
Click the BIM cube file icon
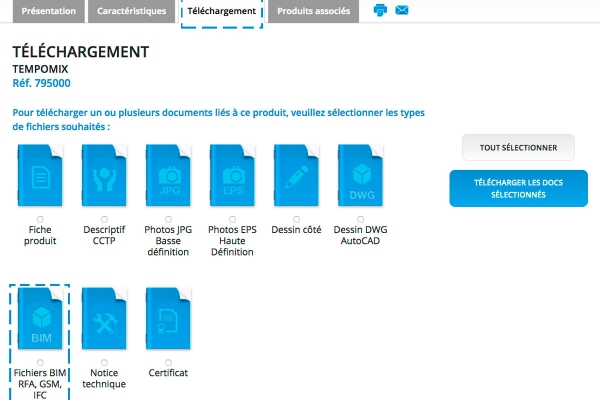(40, 318)
